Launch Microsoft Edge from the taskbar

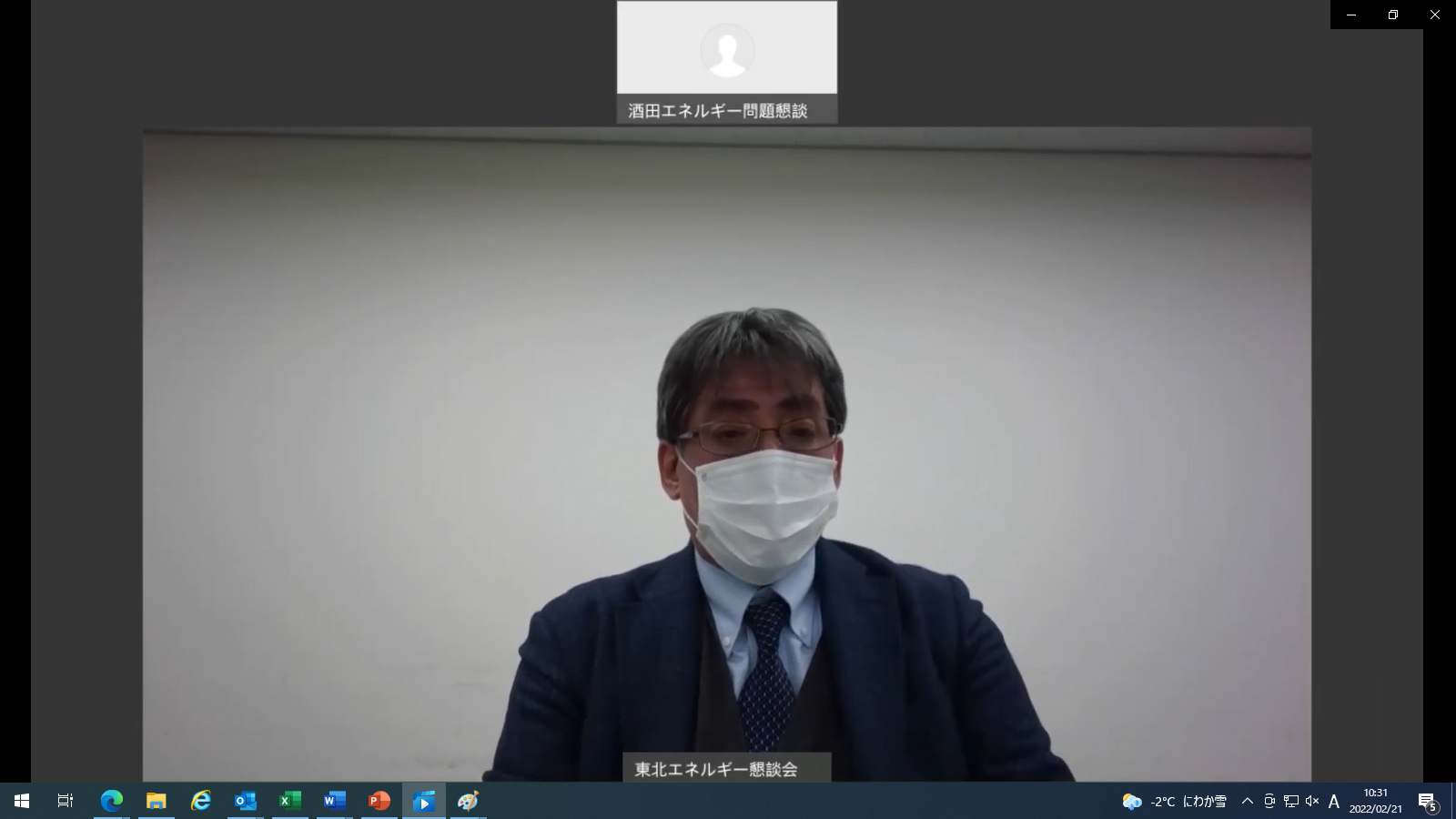(111, 801)
